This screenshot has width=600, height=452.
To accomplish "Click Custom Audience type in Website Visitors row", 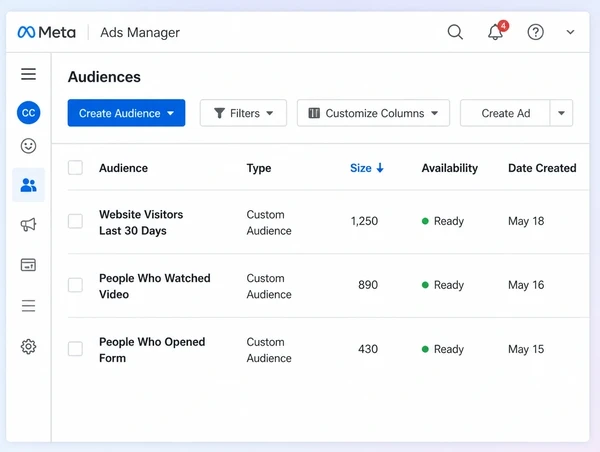I will click(269, 222).
